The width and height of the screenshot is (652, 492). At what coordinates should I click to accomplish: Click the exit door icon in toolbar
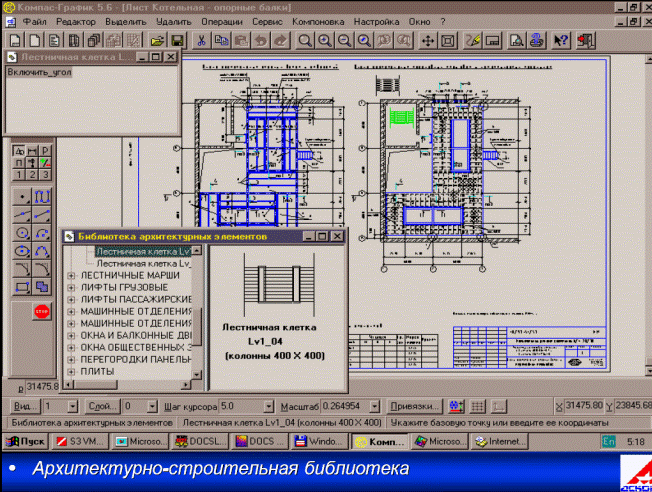585,40
